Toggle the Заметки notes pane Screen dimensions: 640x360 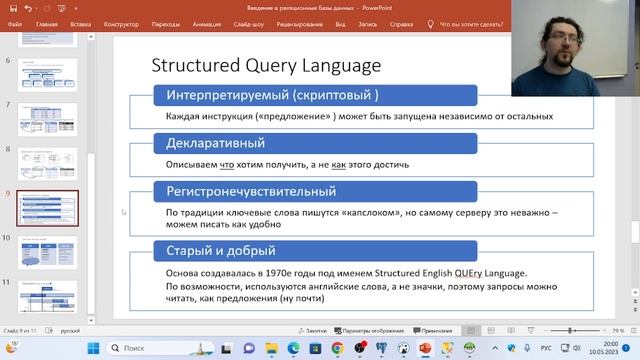point(313,331)
